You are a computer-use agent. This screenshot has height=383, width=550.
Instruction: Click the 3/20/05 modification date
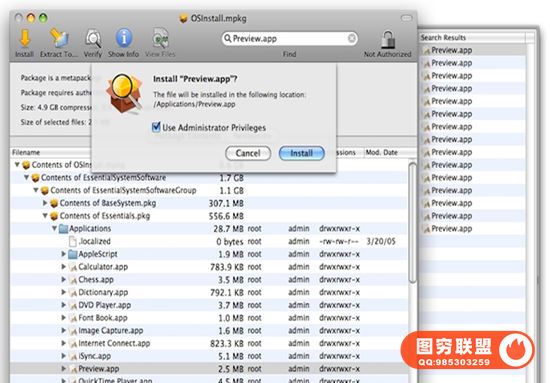coord(381,242)
